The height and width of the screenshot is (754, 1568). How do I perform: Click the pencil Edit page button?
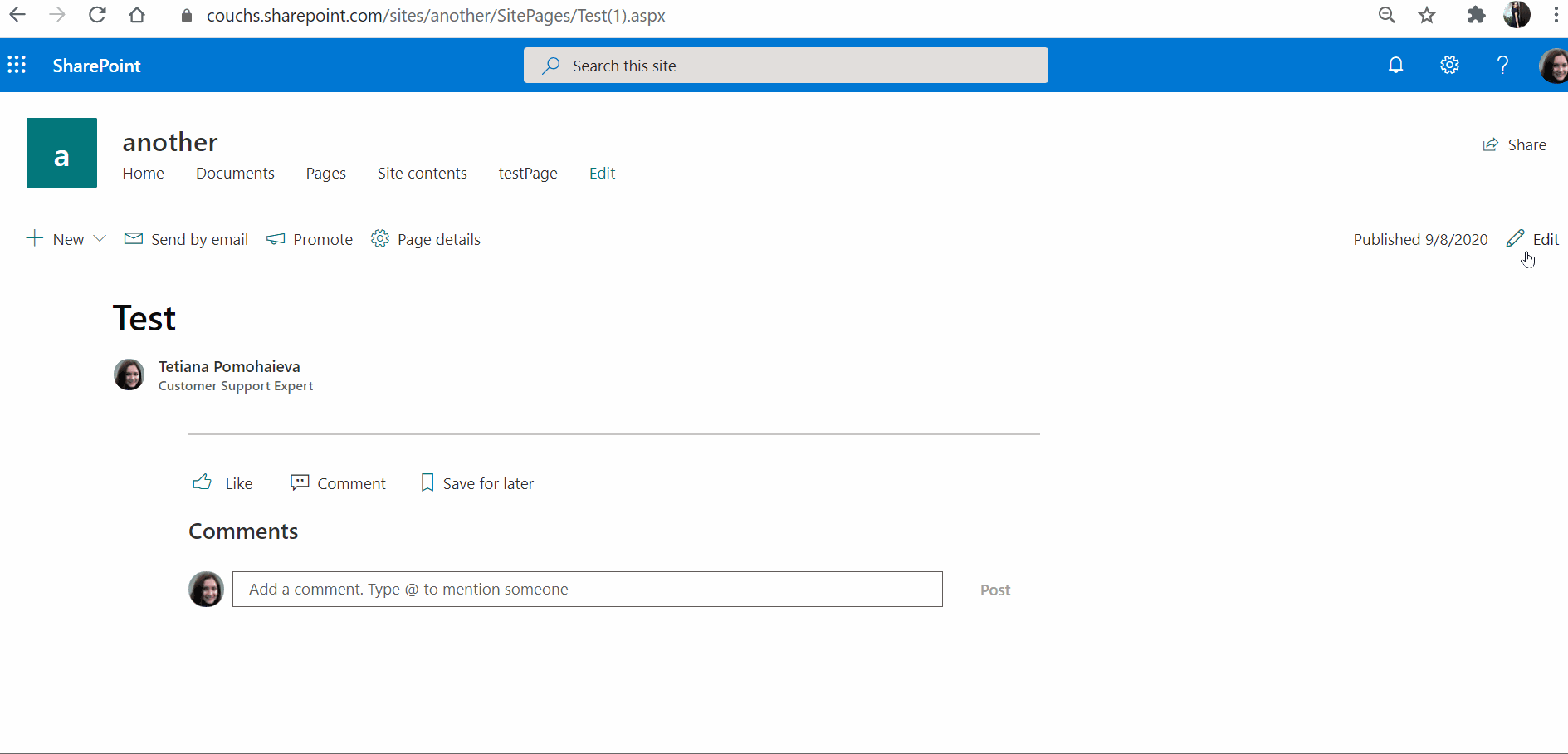1532,239
